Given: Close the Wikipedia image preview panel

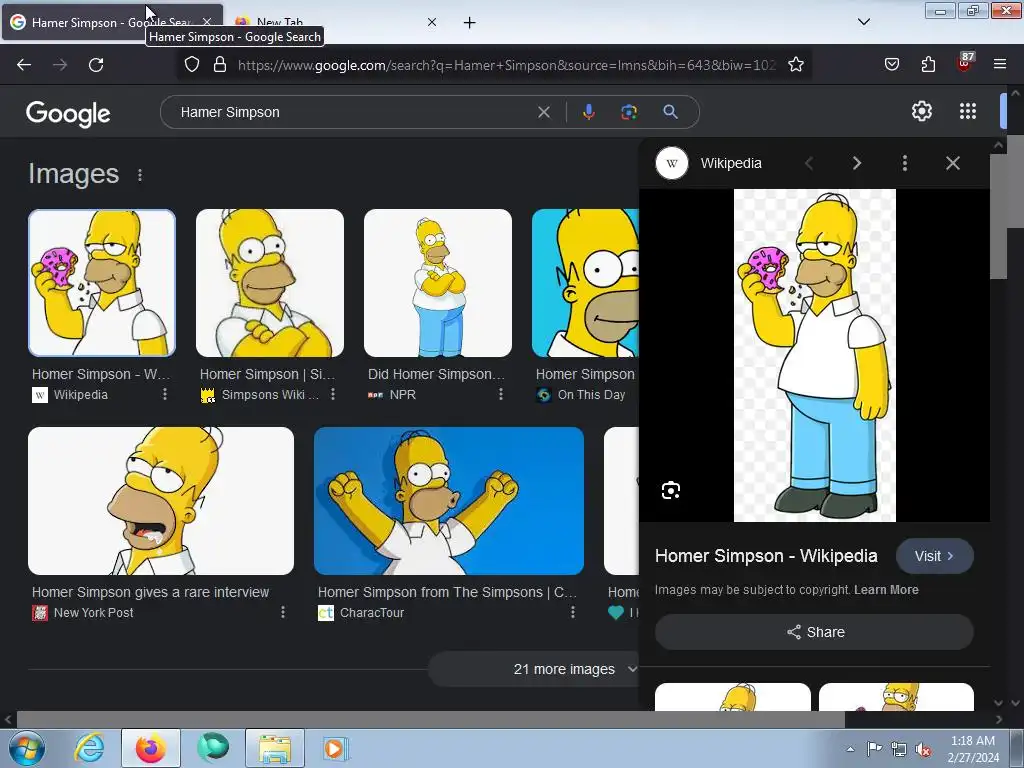Looking at the screenshot, I should pos(953,163).
